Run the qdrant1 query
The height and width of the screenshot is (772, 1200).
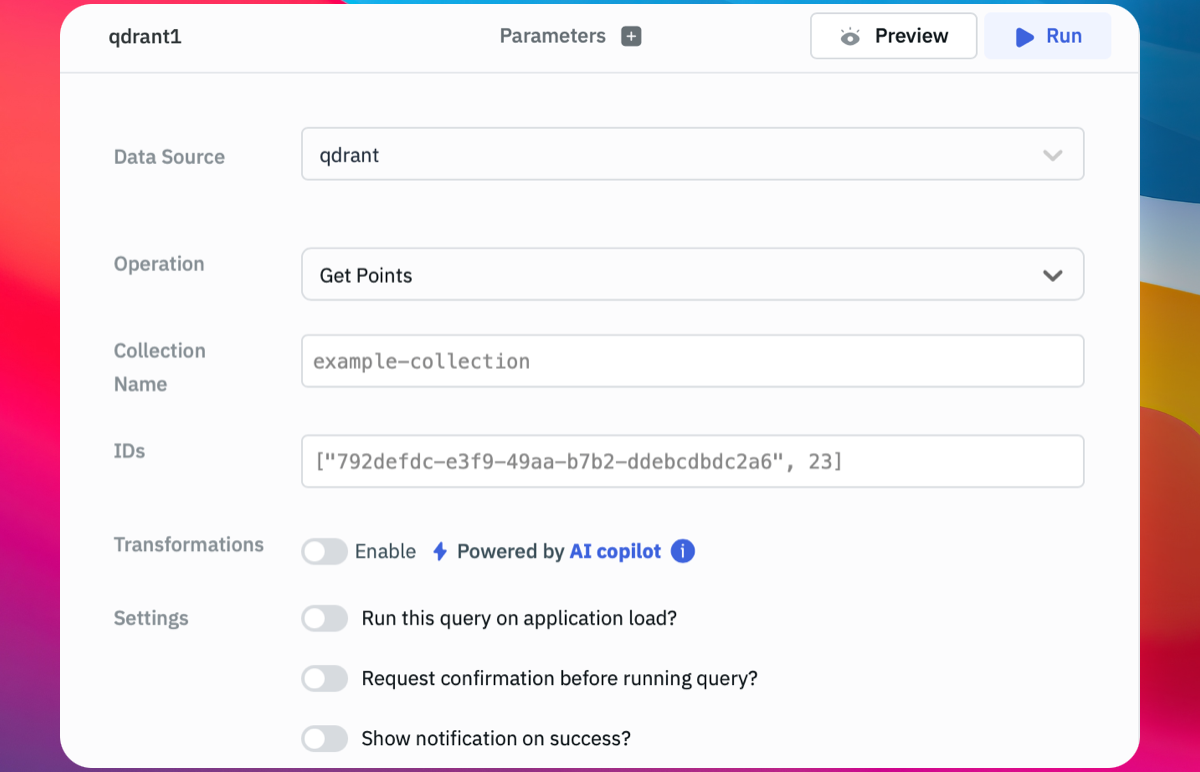1047,37
